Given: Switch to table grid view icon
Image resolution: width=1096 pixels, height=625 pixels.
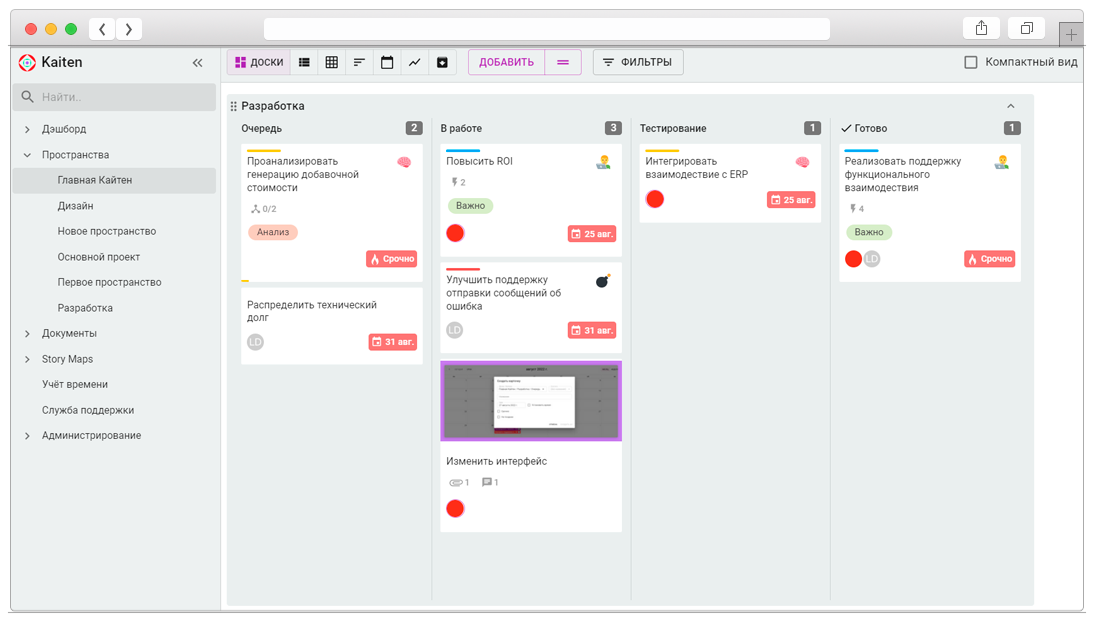Looking at the screenshot, I should pos(332,62).
